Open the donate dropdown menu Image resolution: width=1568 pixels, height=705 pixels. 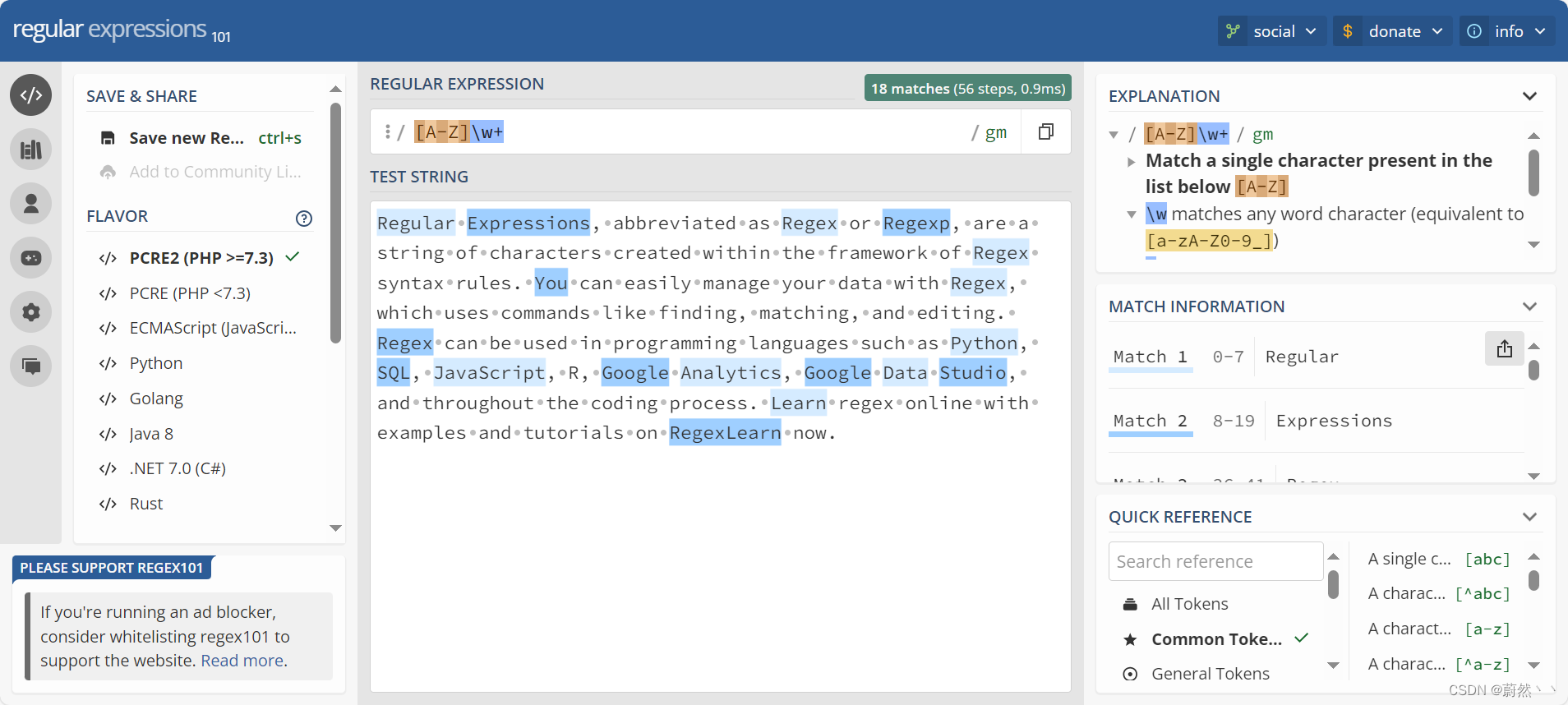tap(1392, 31)
